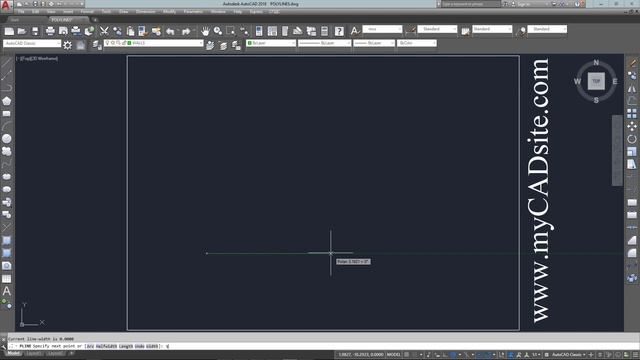Click the Plot printer icon
Viewport: 640px width, 360px height.
pos(50,31)
